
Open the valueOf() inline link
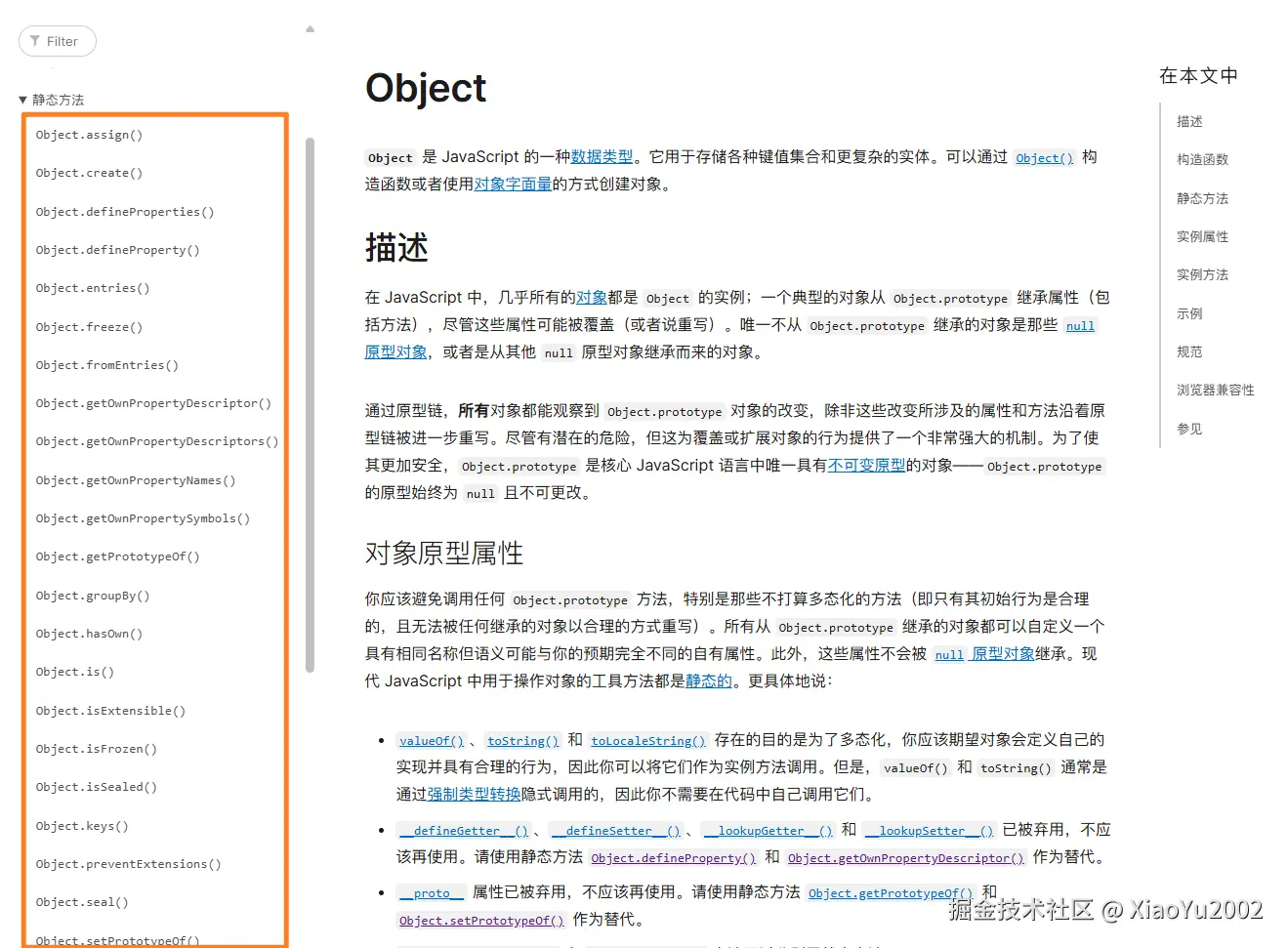tap(431, 740)
